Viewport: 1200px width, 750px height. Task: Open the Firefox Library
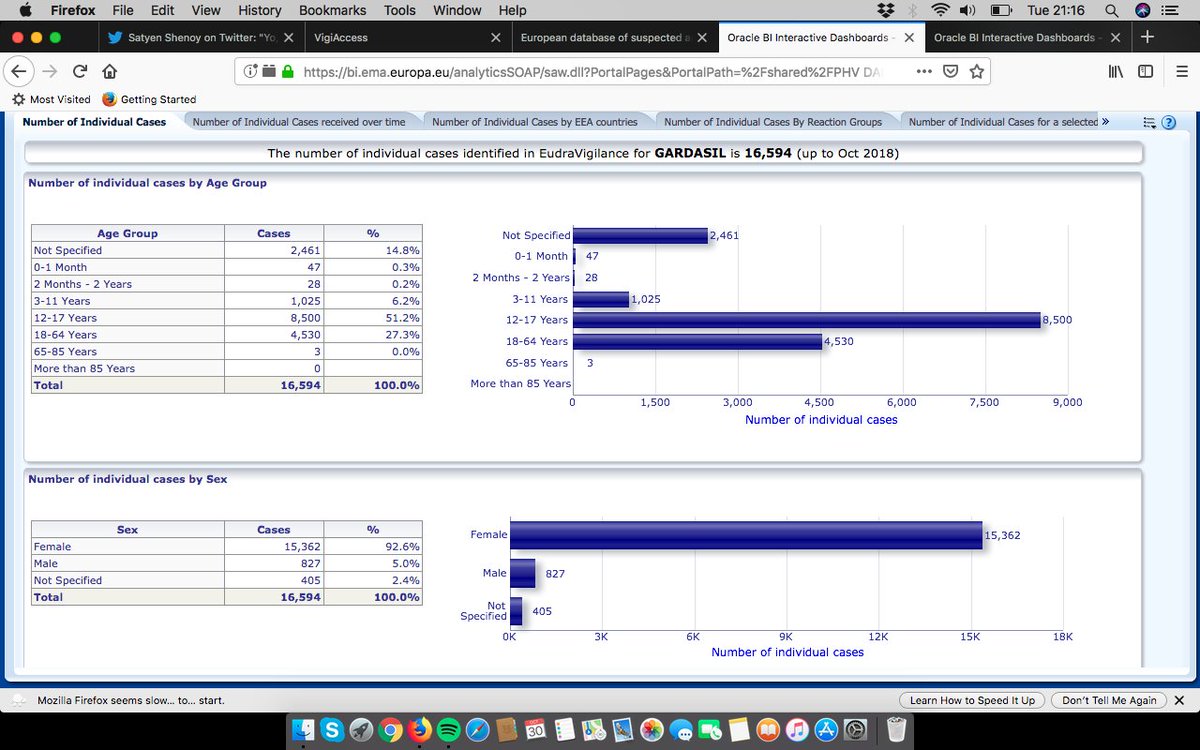pos(1115,72)
